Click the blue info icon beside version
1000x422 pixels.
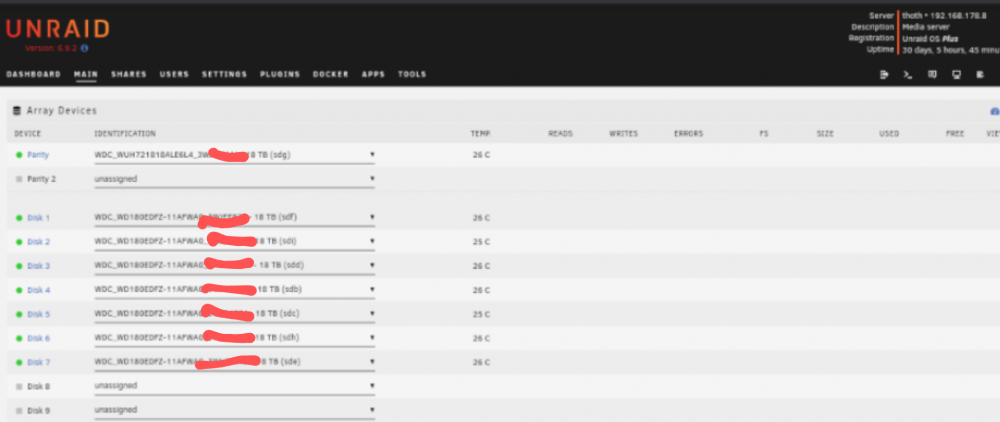click(85, 48)
